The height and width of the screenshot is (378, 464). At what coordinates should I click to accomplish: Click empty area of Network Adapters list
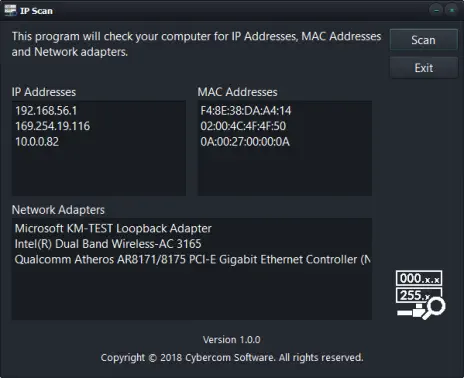pos(192,293)
